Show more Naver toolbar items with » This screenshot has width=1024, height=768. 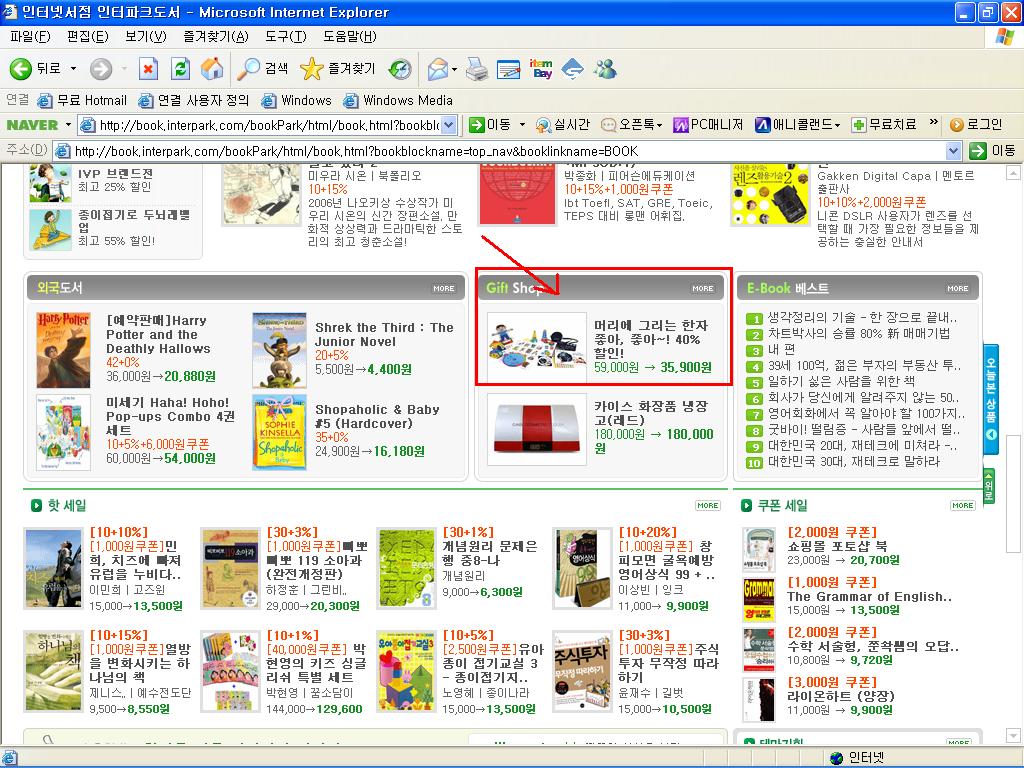(x=933, y=123)
